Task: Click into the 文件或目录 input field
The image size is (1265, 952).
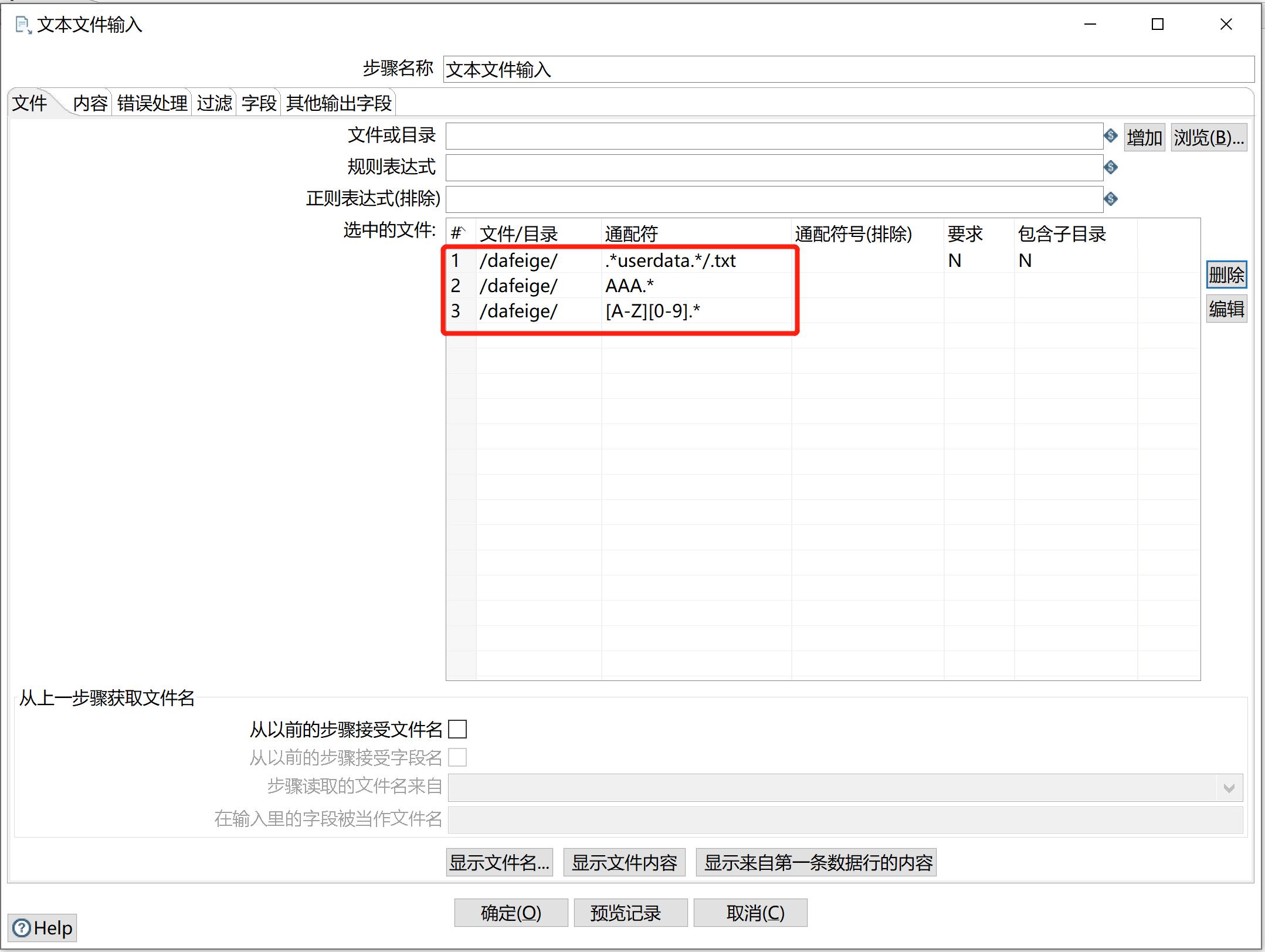Action: coord(774,136)
